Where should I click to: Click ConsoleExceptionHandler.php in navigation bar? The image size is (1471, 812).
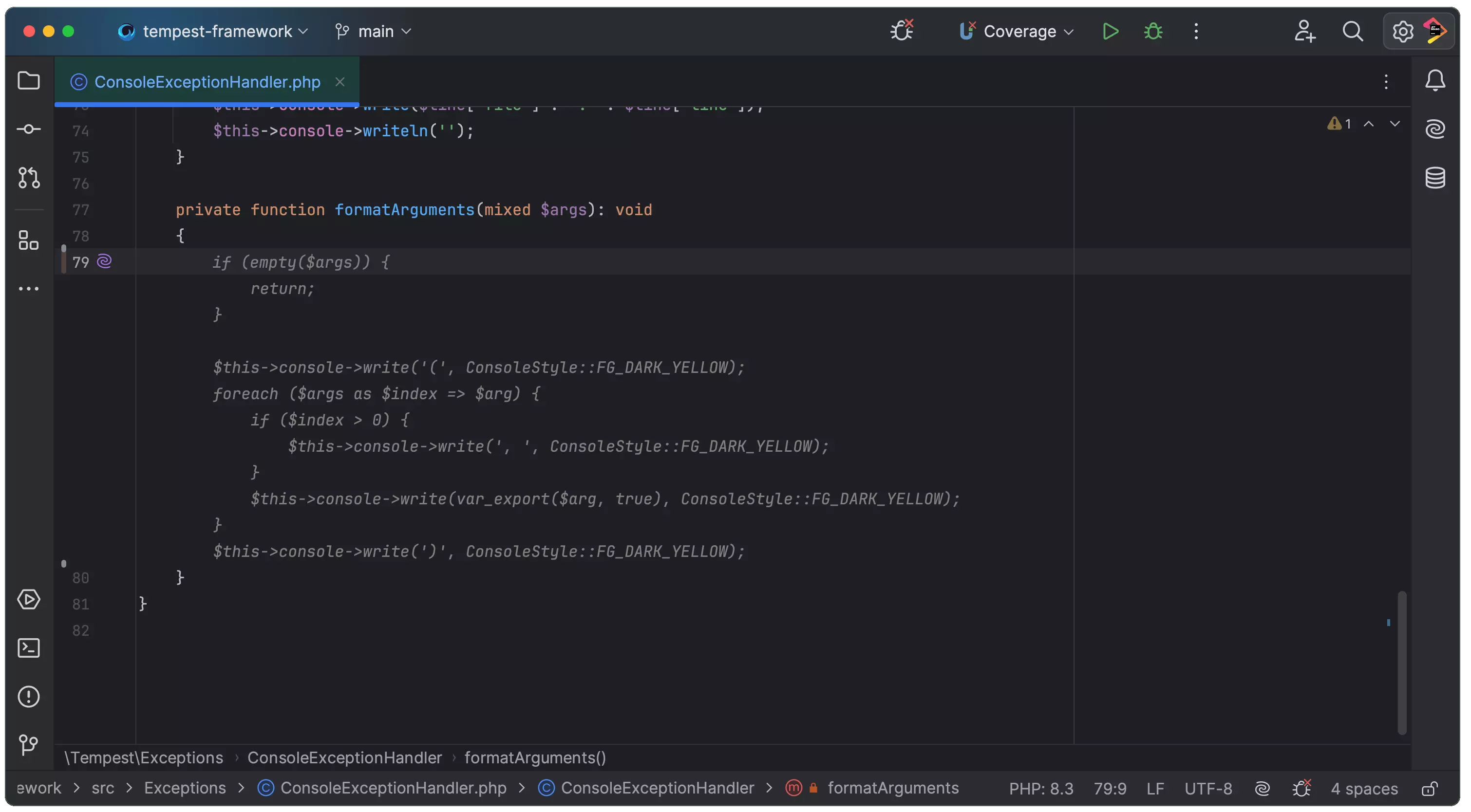click(x=381, y=788)
